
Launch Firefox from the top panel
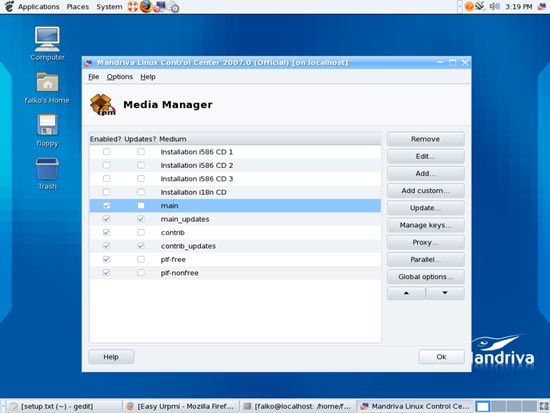[x=146, y=6]
